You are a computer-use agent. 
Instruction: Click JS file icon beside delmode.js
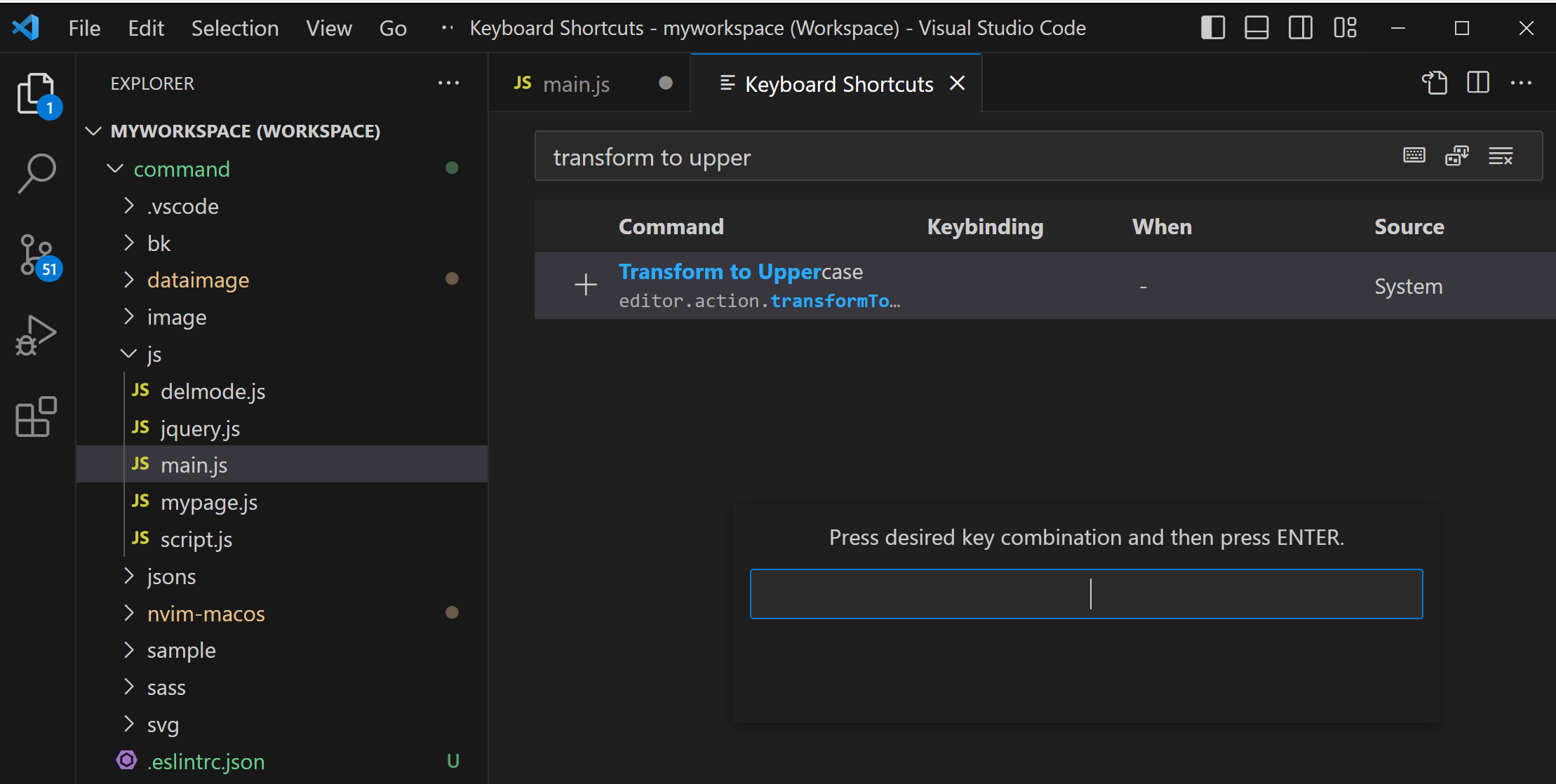[x=140, y=391]
